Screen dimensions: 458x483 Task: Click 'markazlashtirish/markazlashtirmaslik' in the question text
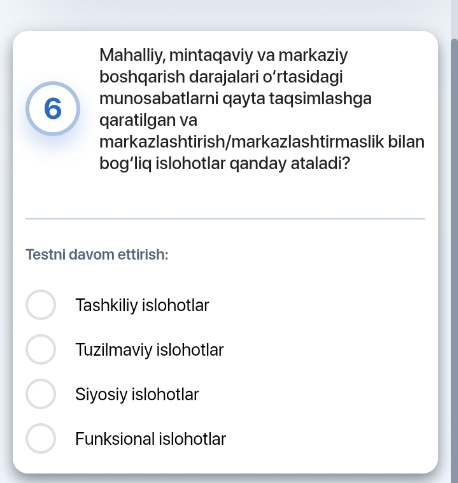point(242,142)
